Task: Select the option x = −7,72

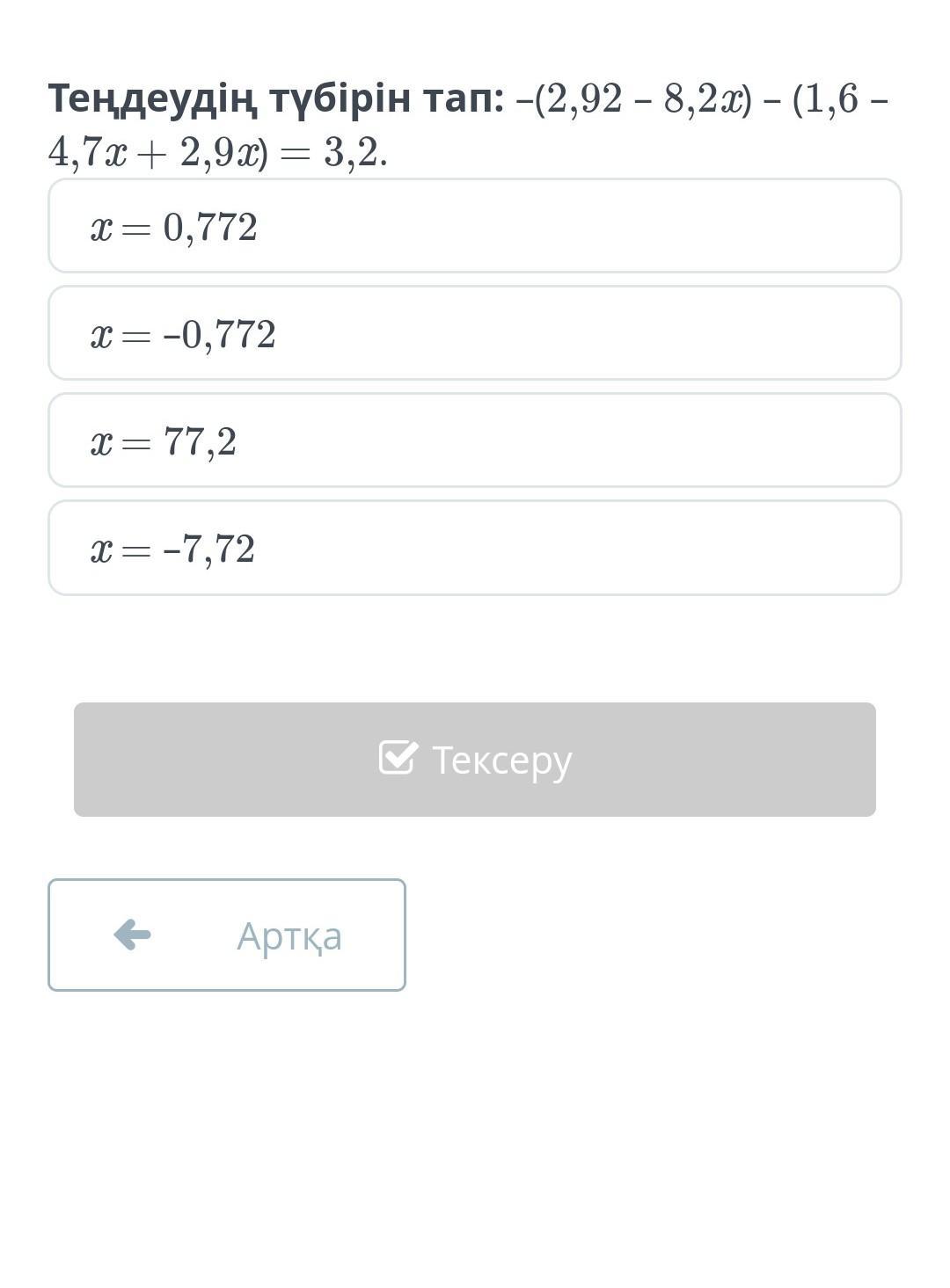Action: click(474, 549)
